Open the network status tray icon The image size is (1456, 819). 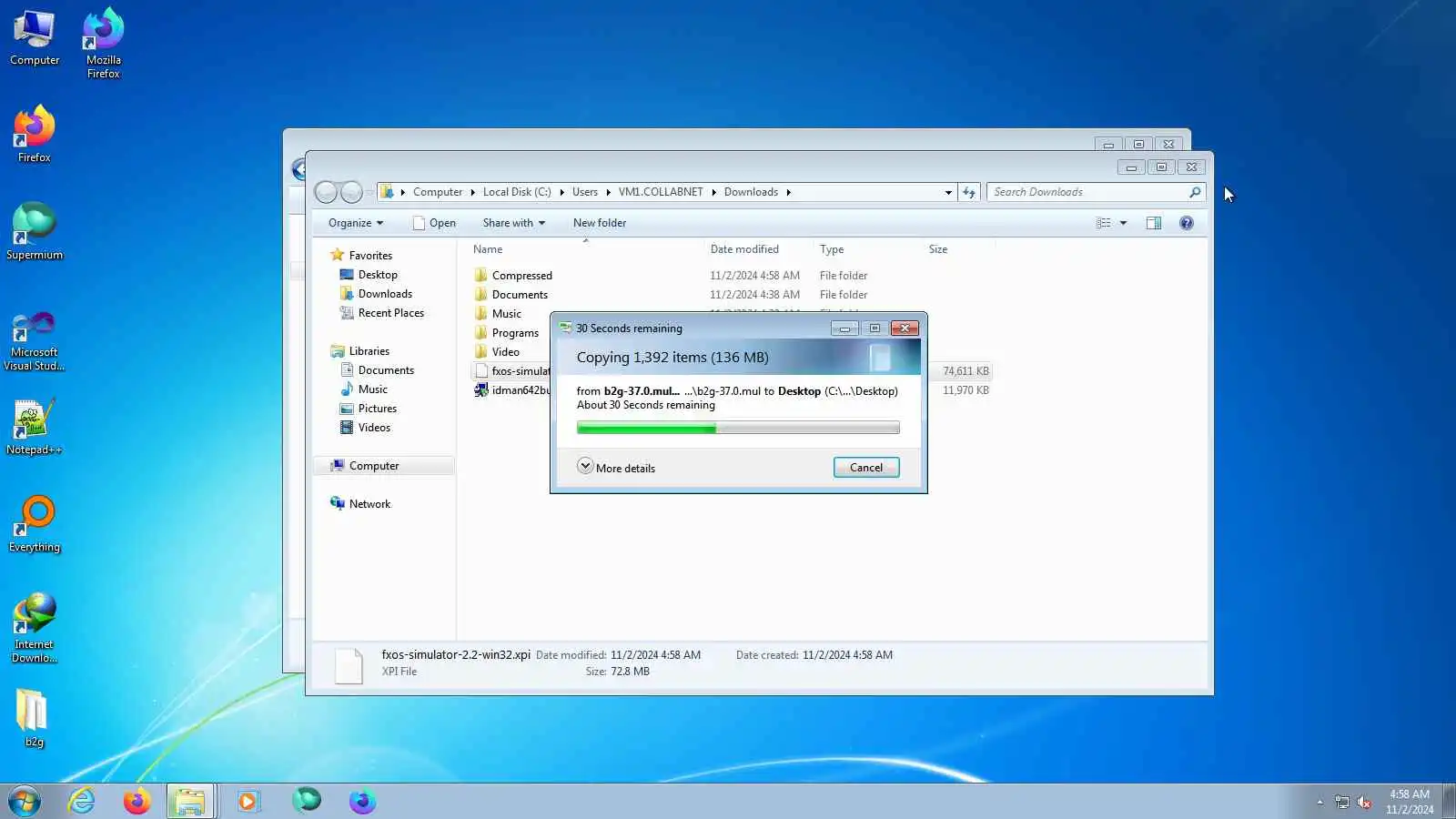click(x=1342, y=802)
